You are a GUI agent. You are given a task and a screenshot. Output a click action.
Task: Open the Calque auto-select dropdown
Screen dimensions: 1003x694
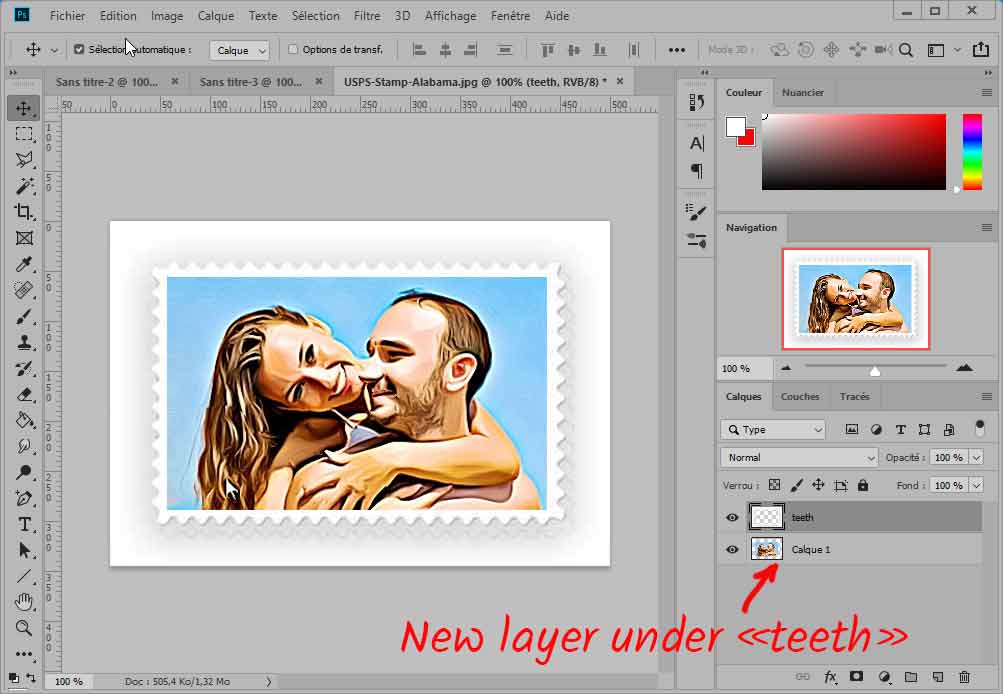(239, 50)
